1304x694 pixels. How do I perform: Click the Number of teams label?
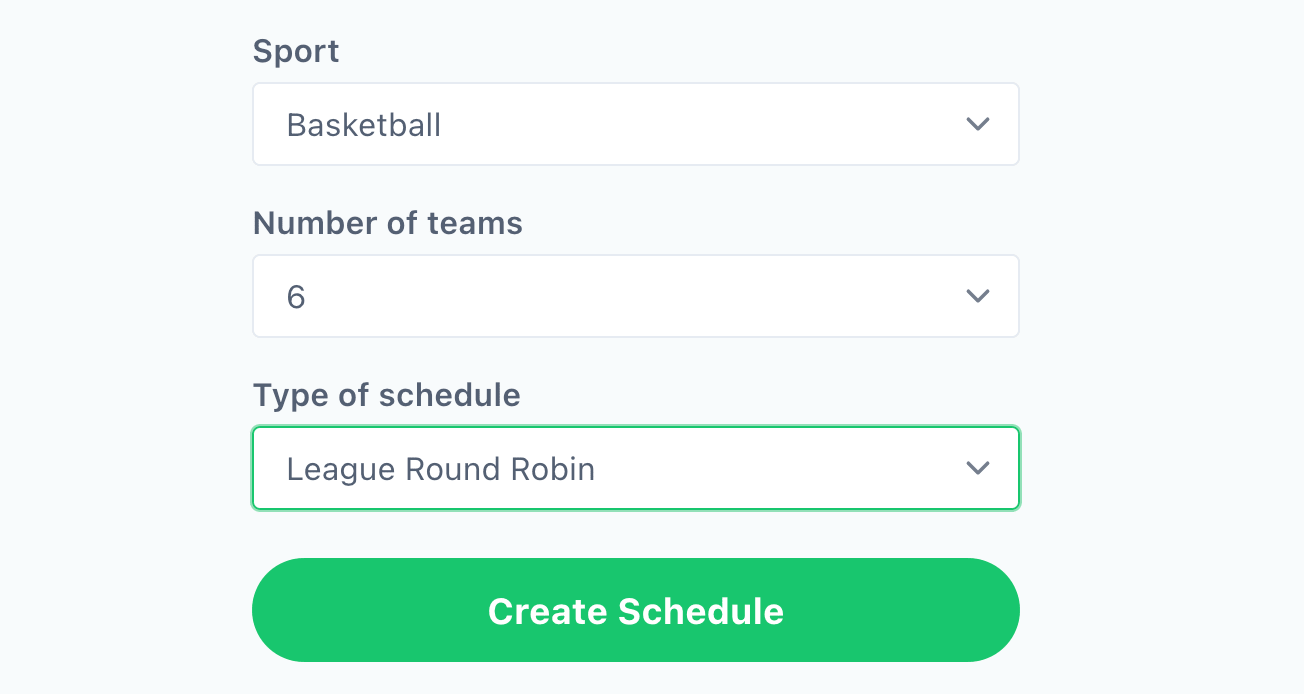point(388,223)
